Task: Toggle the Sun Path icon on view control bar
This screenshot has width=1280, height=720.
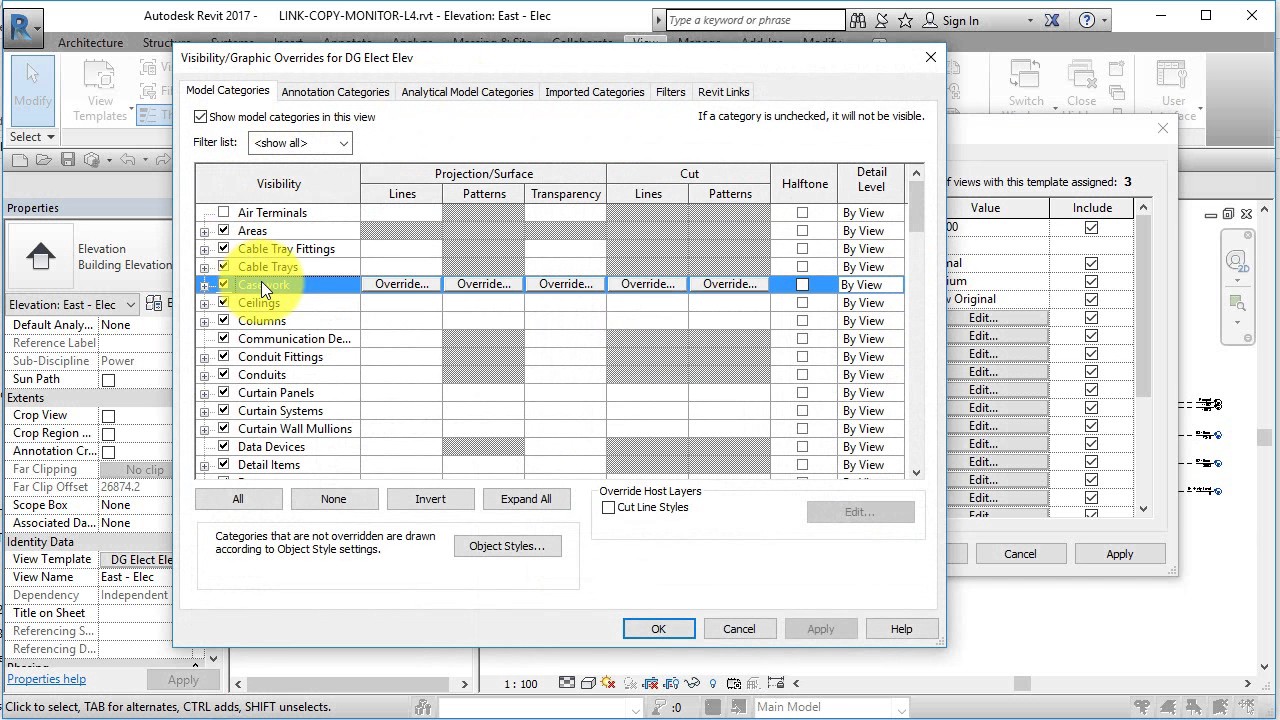Action: point(605,684)
